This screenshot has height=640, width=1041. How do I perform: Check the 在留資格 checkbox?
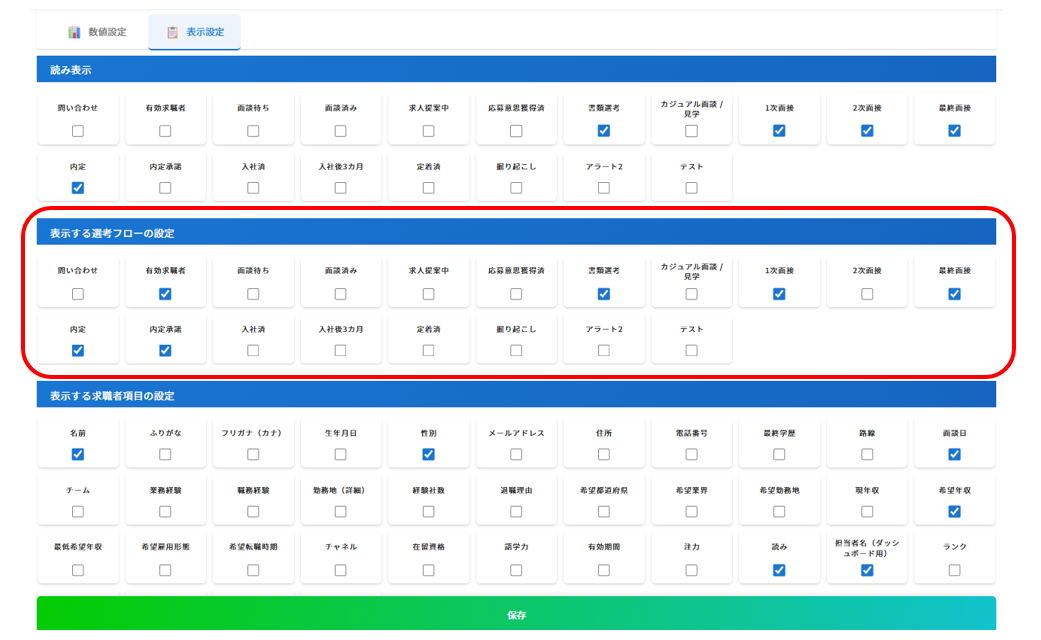click(428, 570)
